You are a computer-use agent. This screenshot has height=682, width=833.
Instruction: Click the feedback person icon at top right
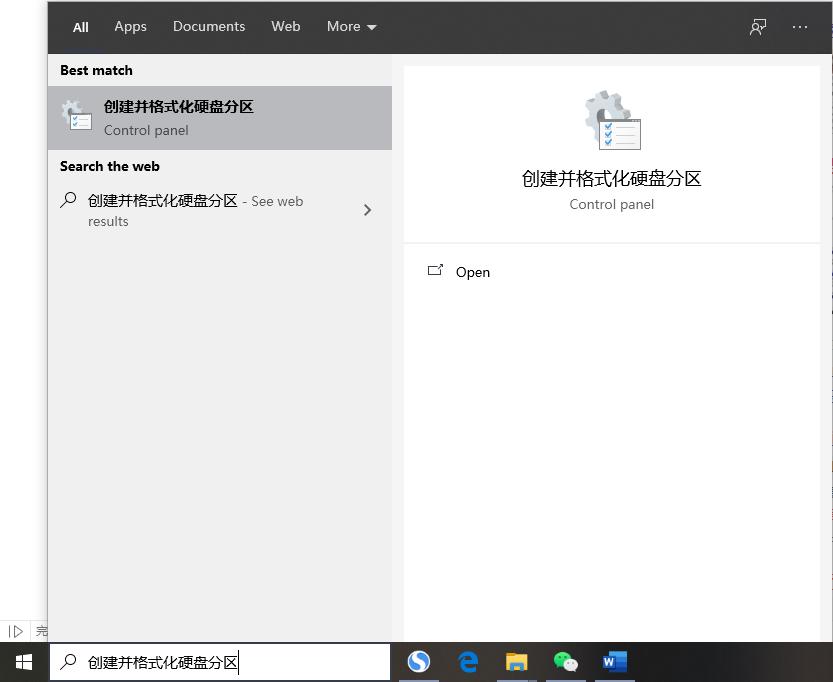757,28
